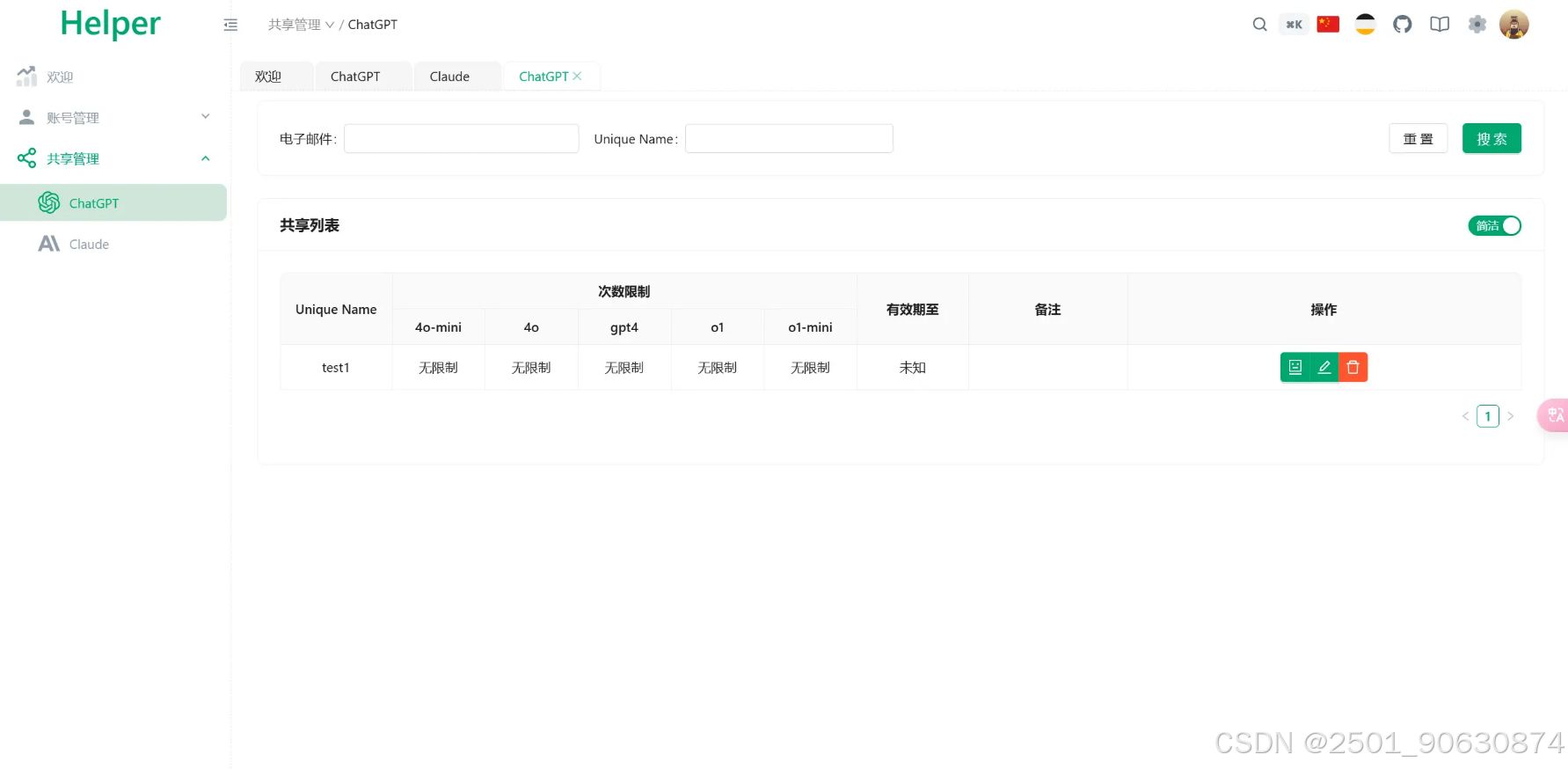The image size is (1568, 769).
Task: Switch to the Claude tab
Action: click(x=456, y=77)
